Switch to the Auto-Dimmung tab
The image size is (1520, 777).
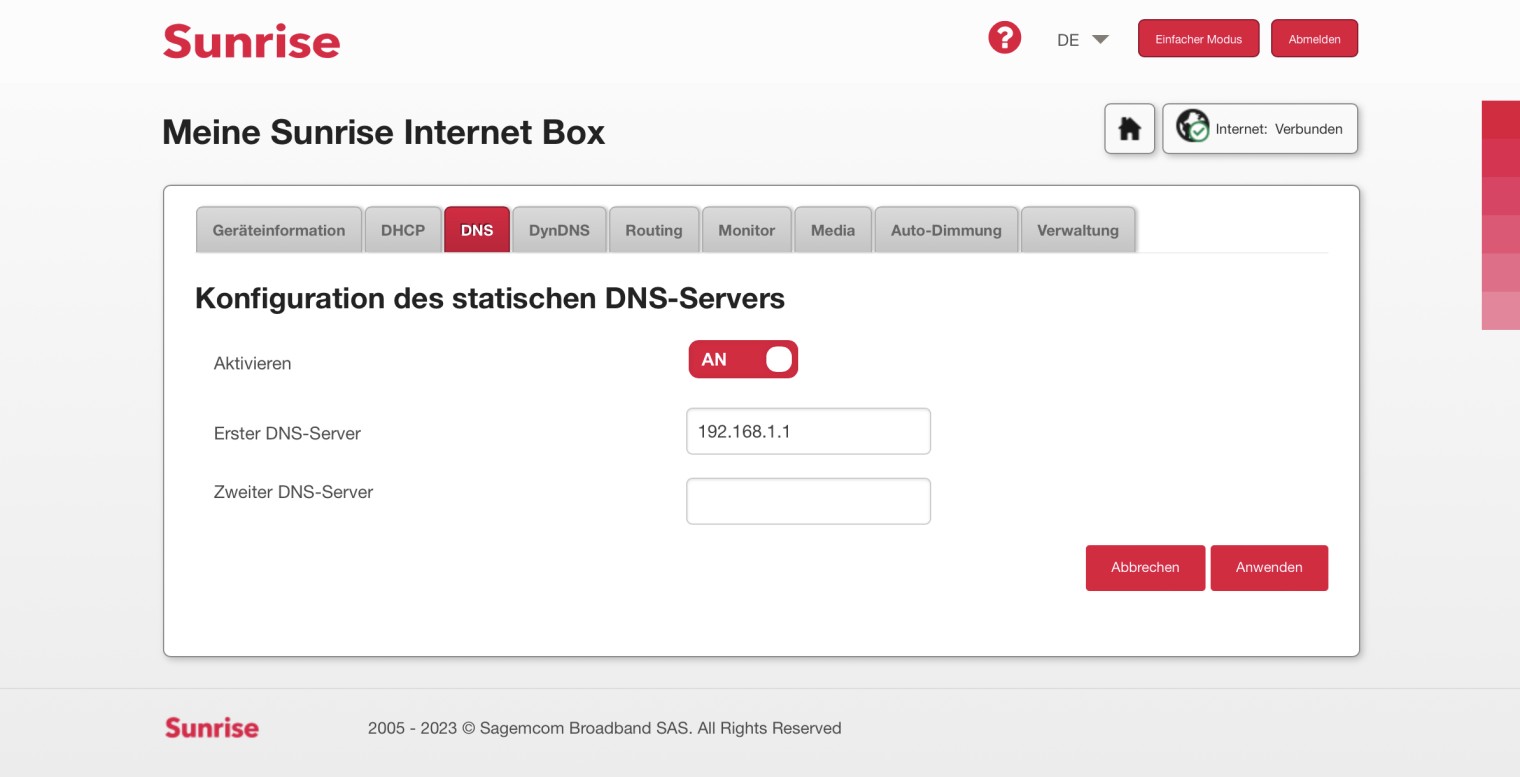point(945,230)
